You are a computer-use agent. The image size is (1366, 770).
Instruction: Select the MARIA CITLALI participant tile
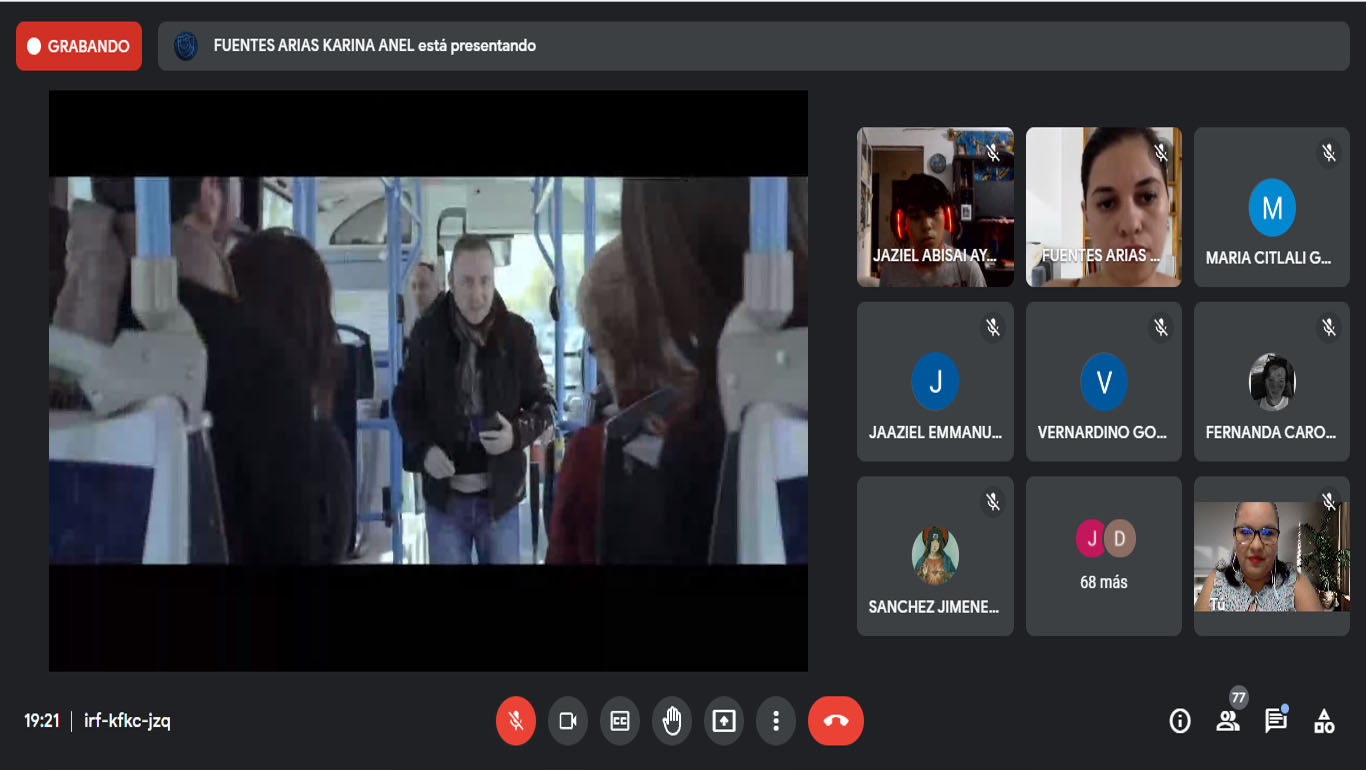pos(1271,207)
